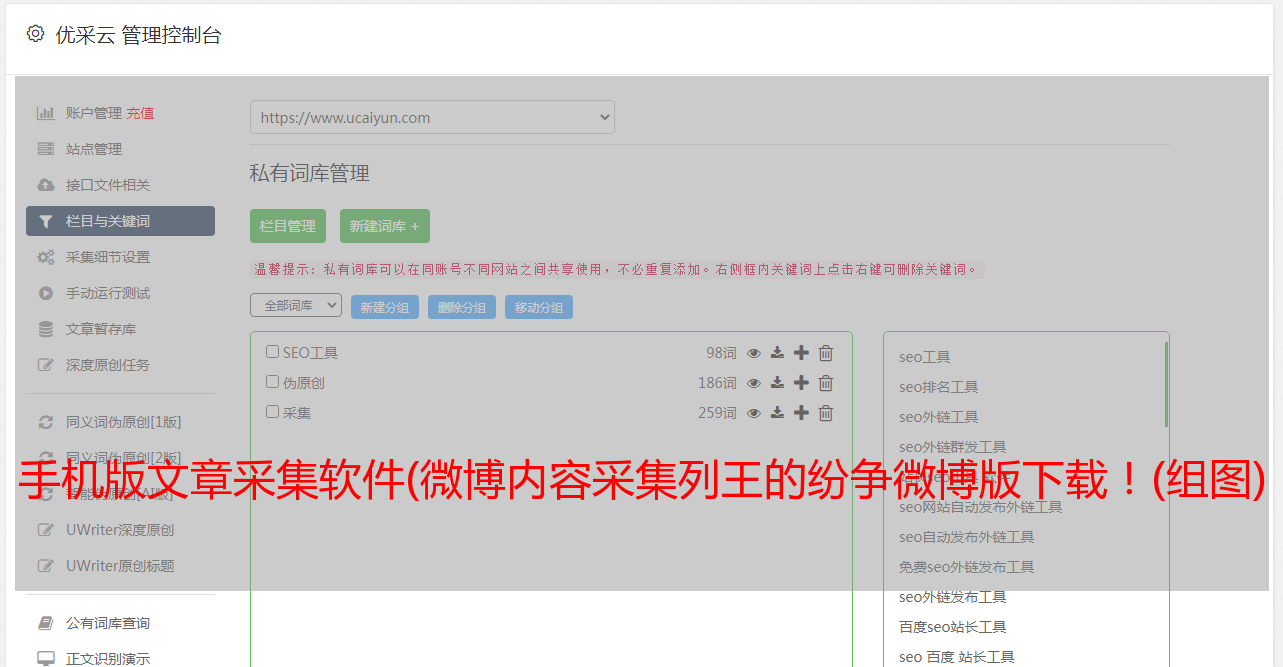Click the monitor icon for 正文识别演示
The height and width of the screenshot is (667, 1283).
pos(45,659)
